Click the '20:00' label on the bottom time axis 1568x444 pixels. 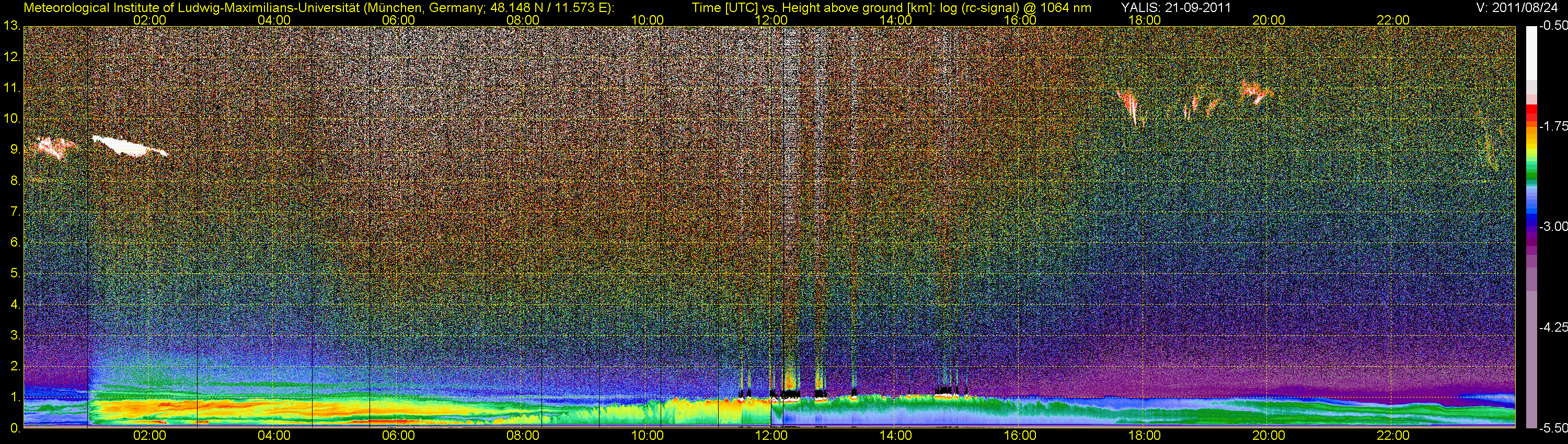tap(1269, 436)
